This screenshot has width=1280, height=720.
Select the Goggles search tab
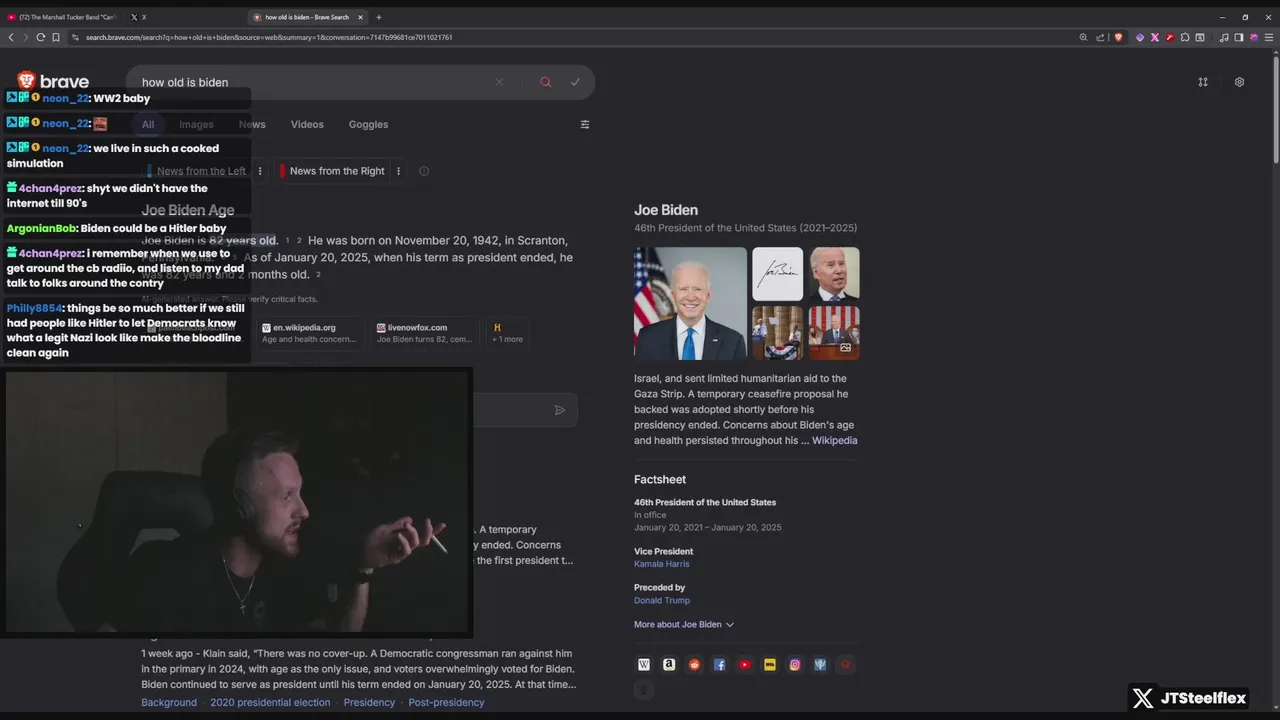click(x=368, y=124)
